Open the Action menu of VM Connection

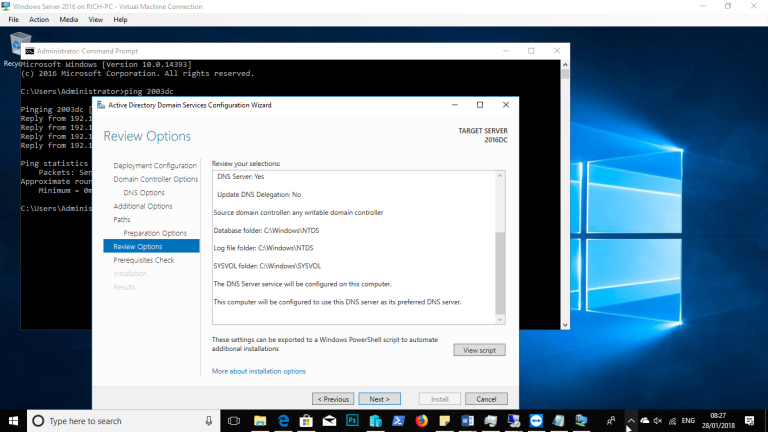pos(39,20)
